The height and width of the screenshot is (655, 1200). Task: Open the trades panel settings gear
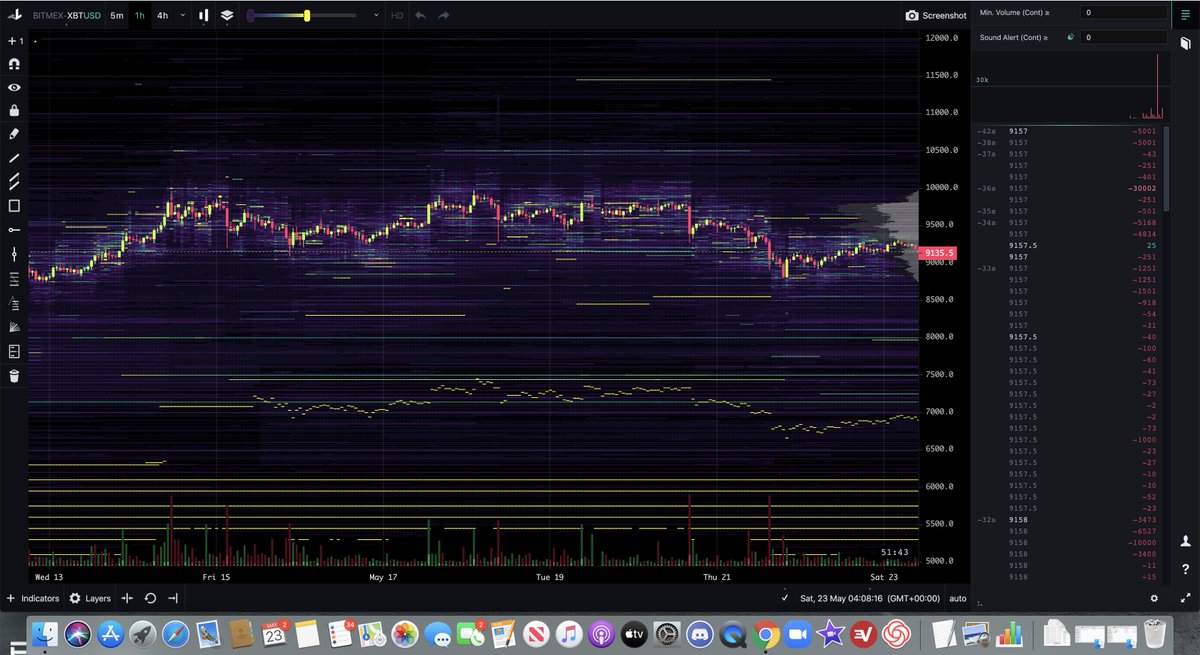point(1154,598)
